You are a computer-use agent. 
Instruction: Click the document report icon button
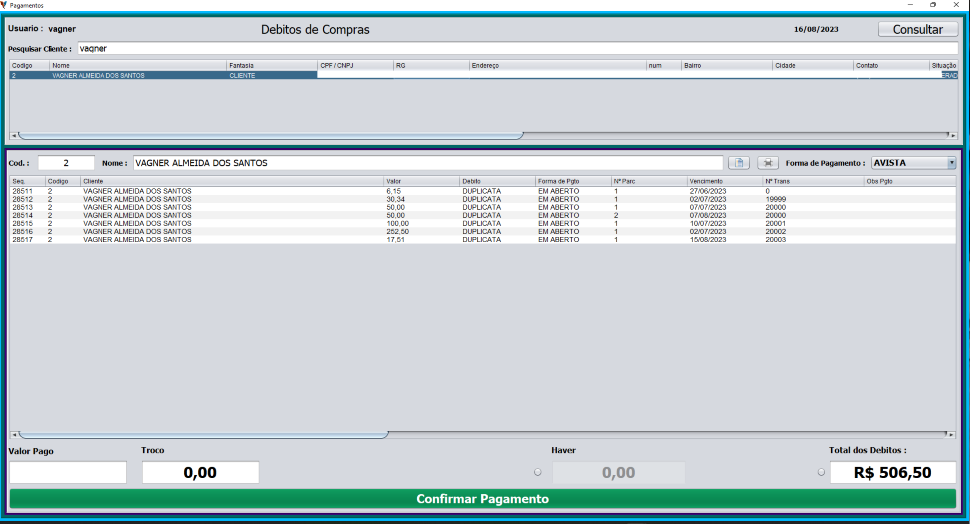click(738, 162)
